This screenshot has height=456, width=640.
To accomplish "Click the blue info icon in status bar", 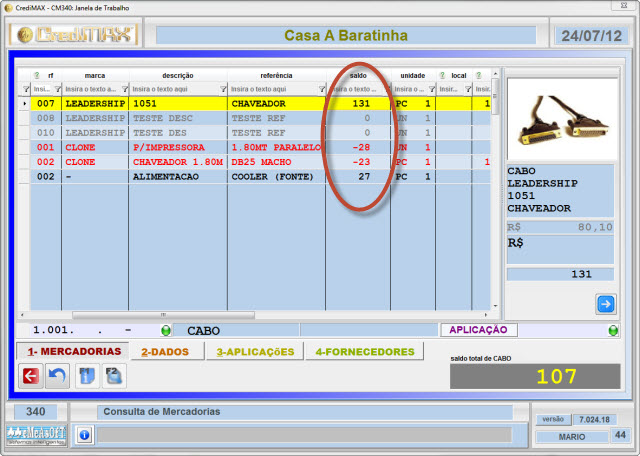I will coord(84,435).
